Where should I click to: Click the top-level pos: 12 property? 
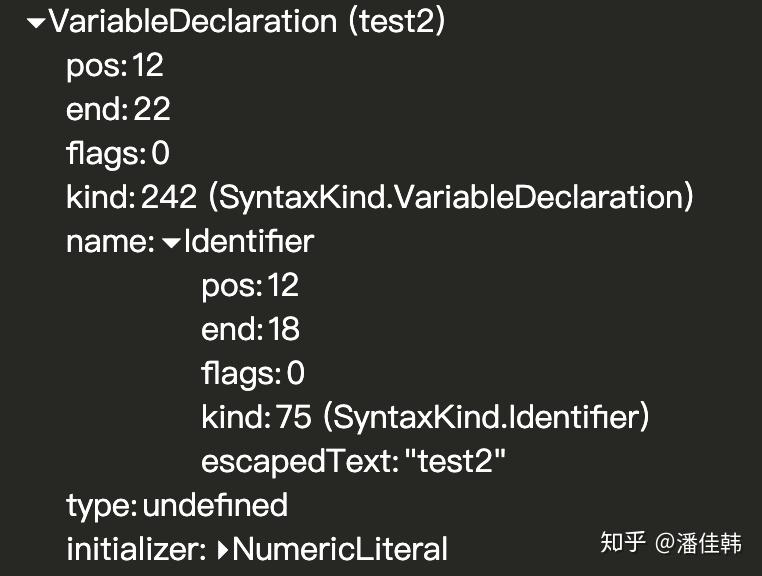click(114, 66)
